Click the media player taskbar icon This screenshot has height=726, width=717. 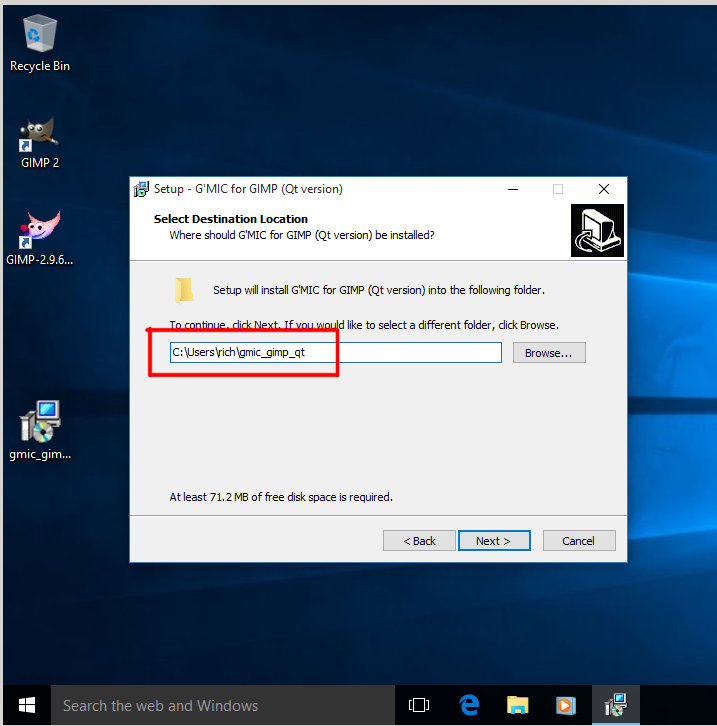565,705
